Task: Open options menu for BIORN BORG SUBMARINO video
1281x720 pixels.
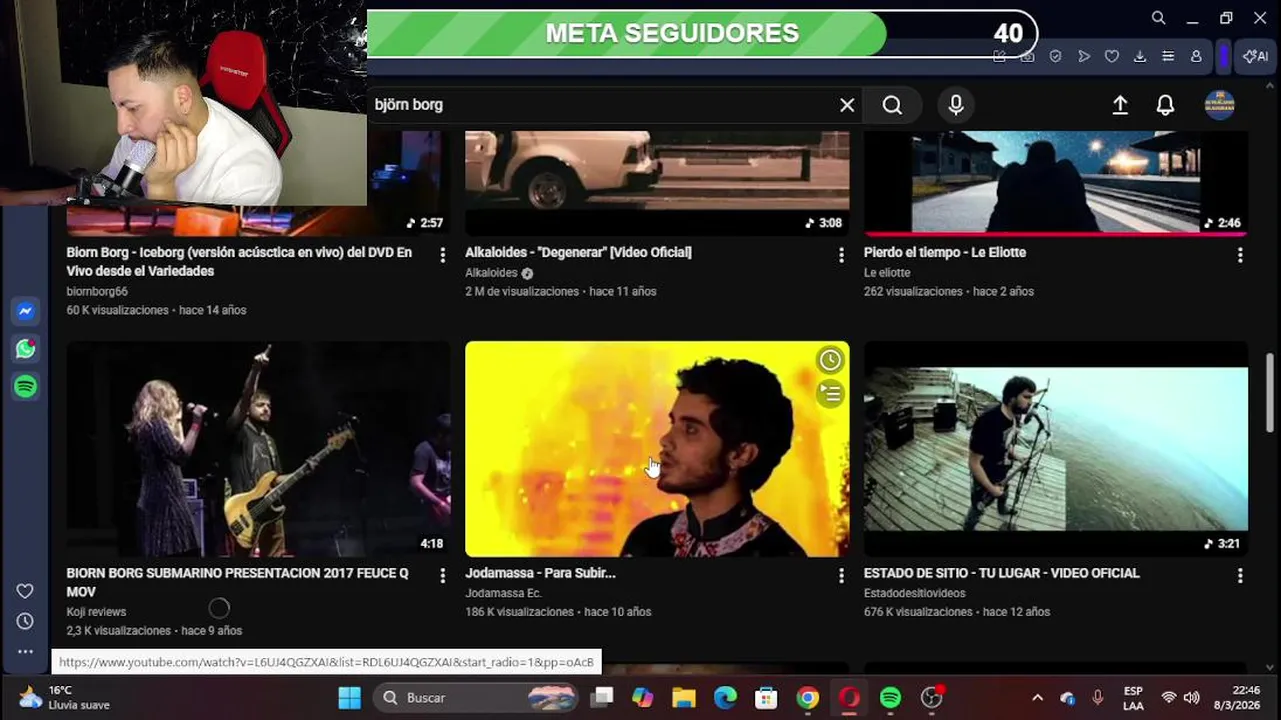Action: [x=443, y=576]
